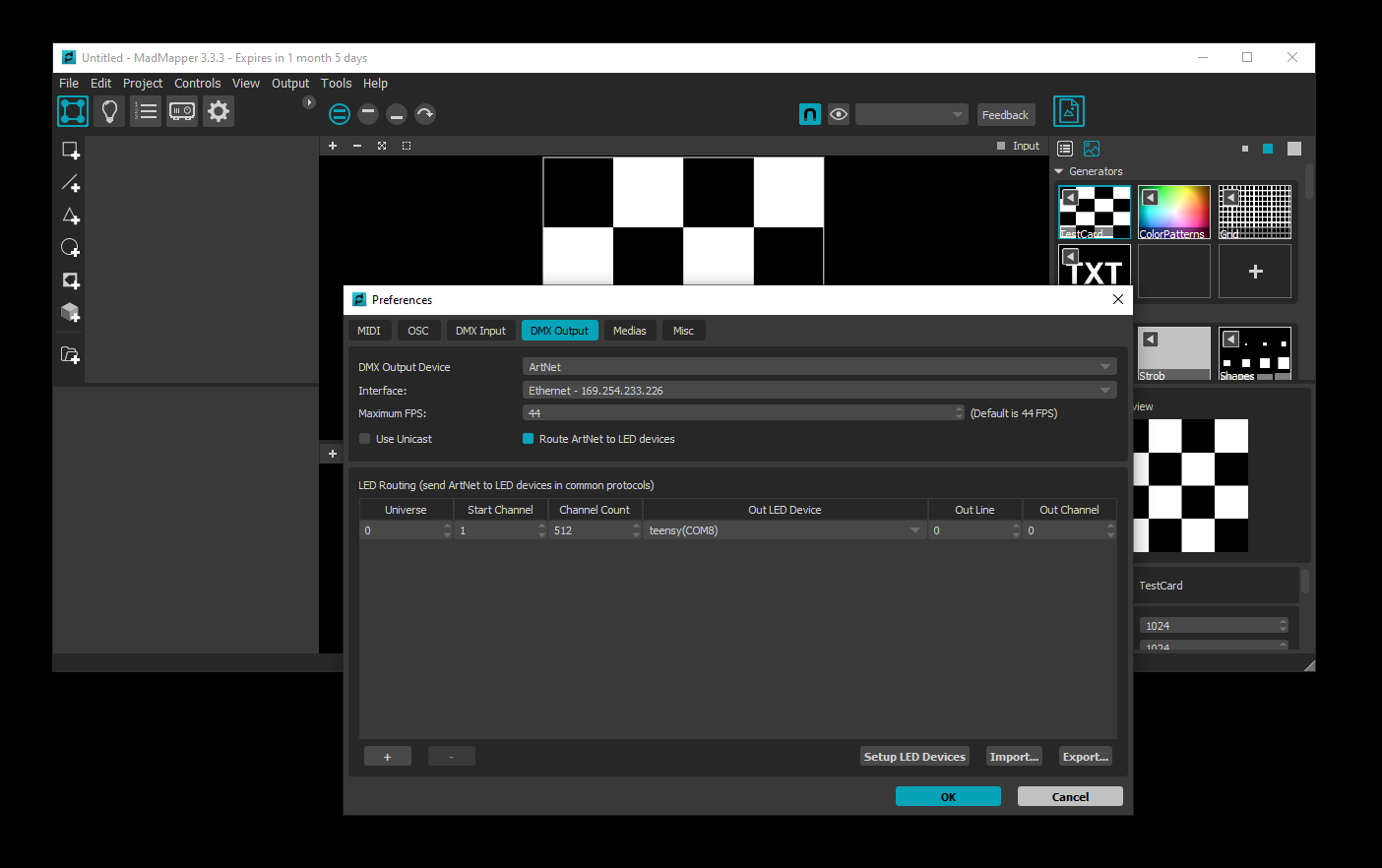Click the blue equalizer circle icon
1382x868 pixels.
point(340,114)
